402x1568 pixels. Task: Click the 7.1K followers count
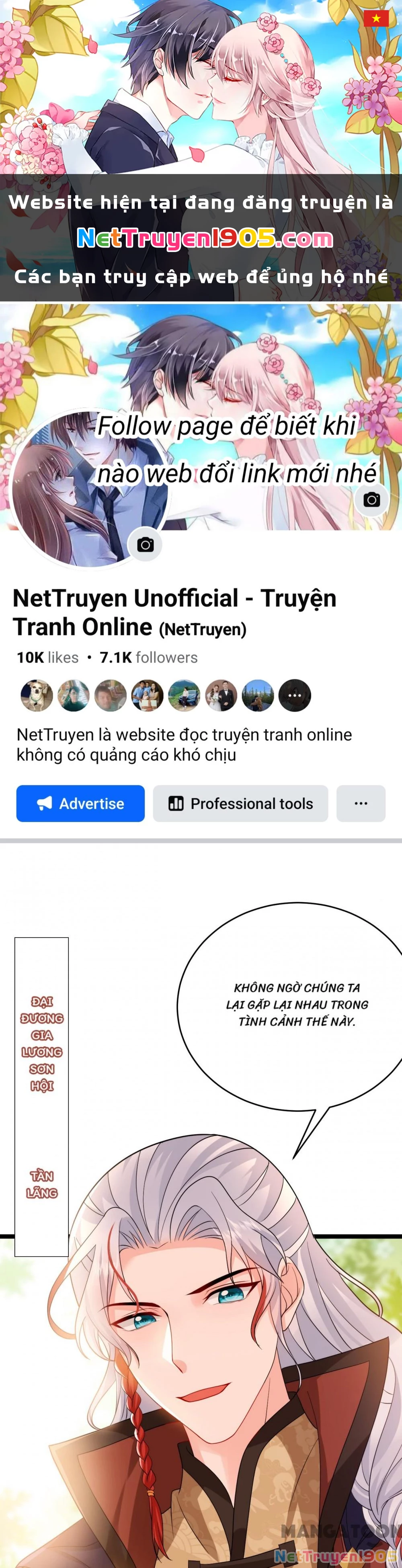pyautogui.click(x=149, y=657)
